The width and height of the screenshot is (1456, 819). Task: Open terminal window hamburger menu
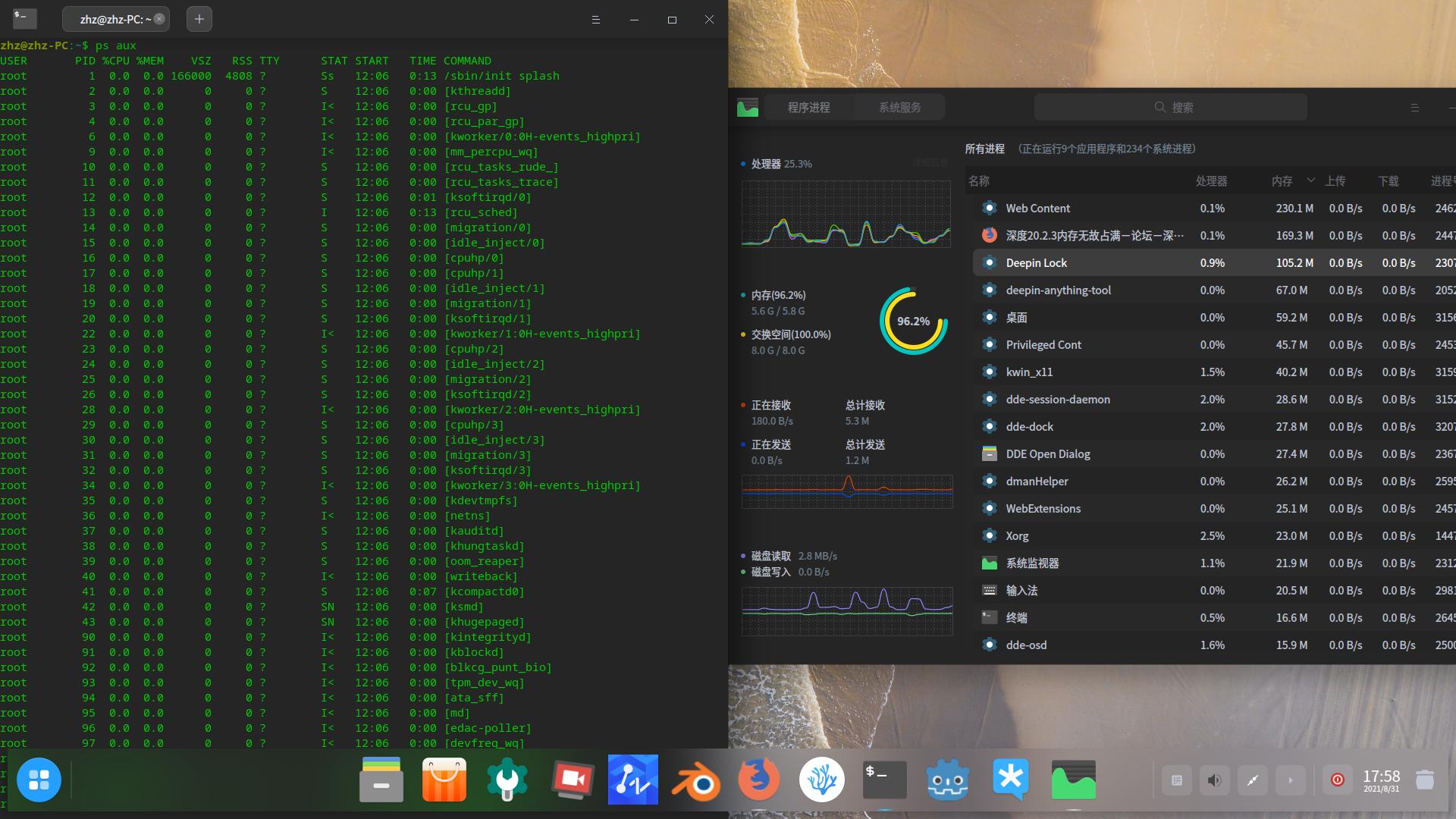click(595, 20)
